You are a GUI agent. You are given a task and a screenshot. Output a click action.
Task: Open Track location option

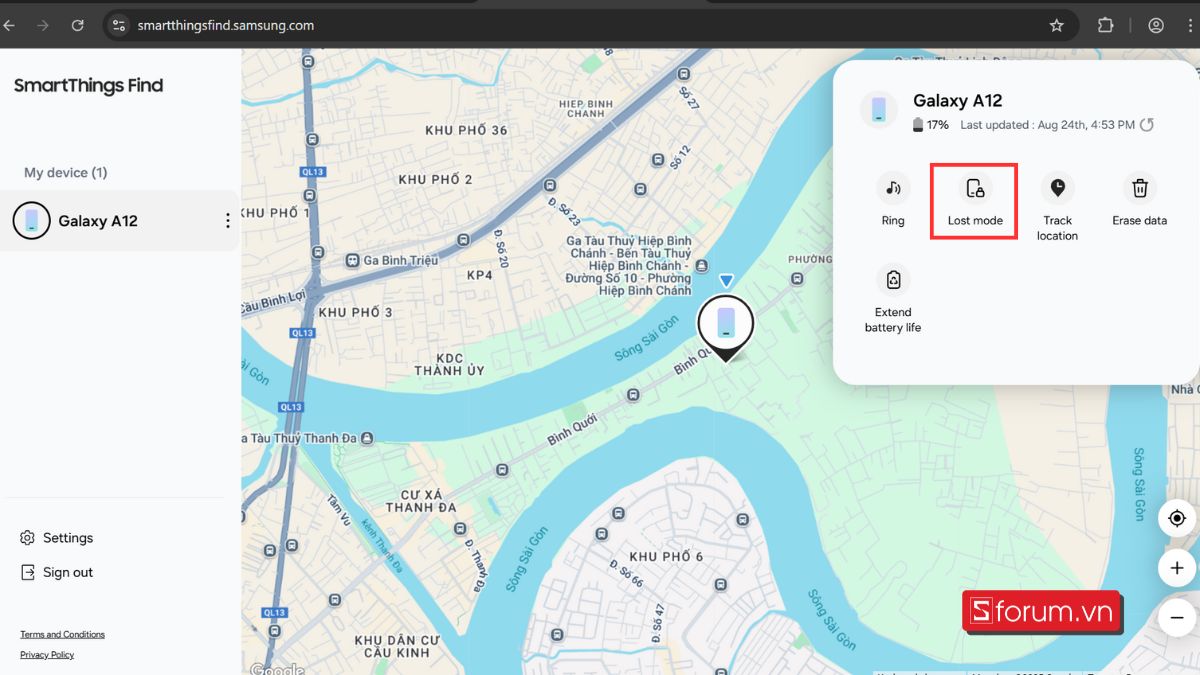tap(1057, 207)
